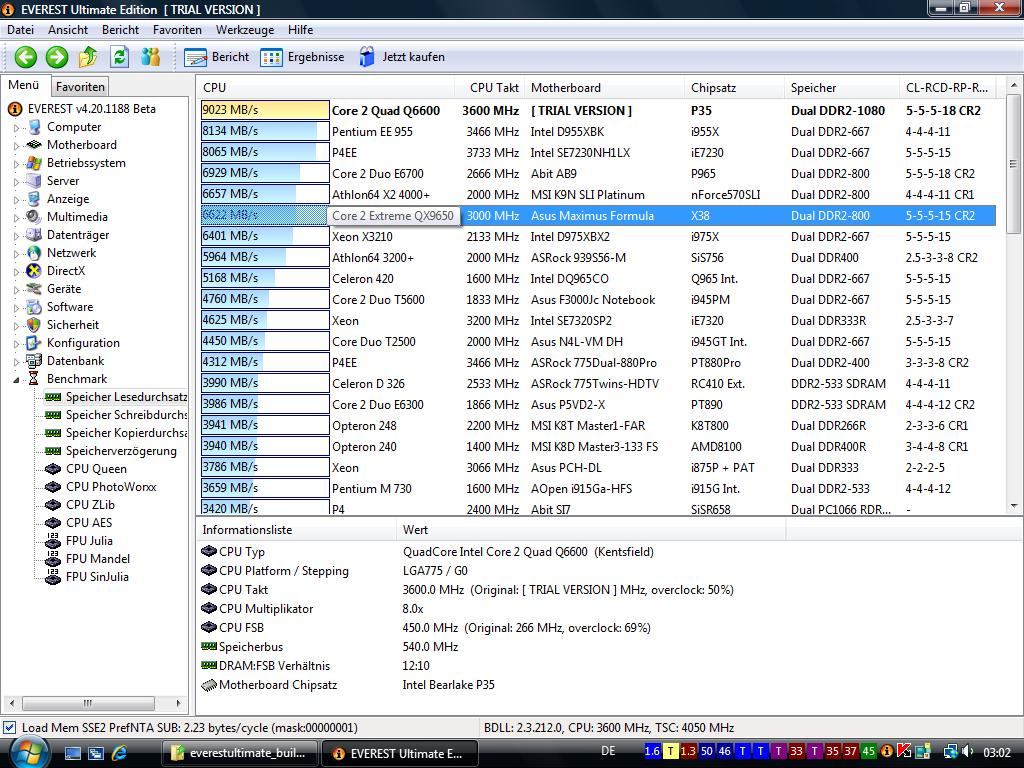The height and width of the screenshot is (768, 1024).
Task: Click the 9023 MB/s result bar
Action: point(265,110)
